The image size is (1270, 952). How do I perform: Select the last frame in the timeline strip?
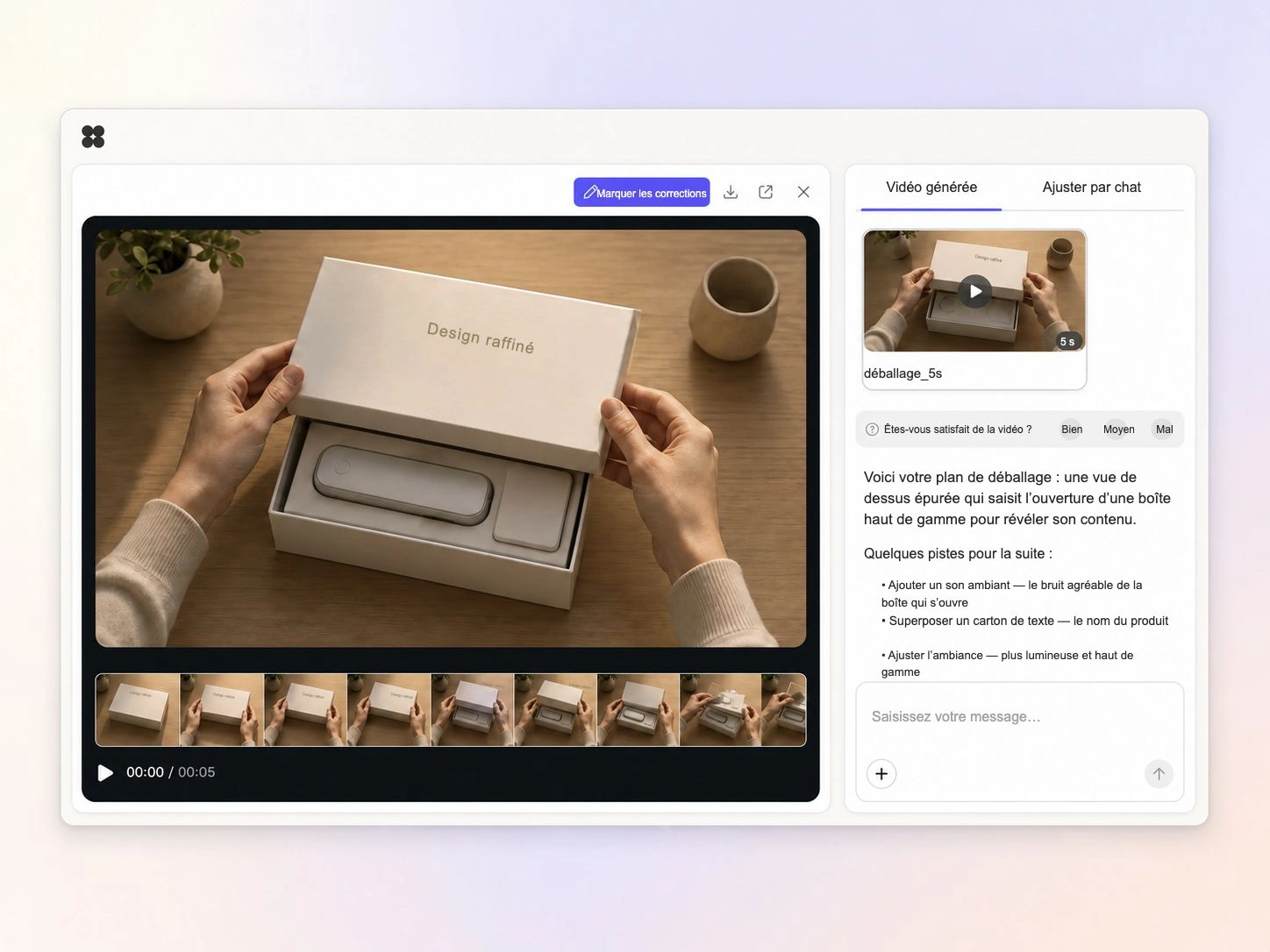783,710
